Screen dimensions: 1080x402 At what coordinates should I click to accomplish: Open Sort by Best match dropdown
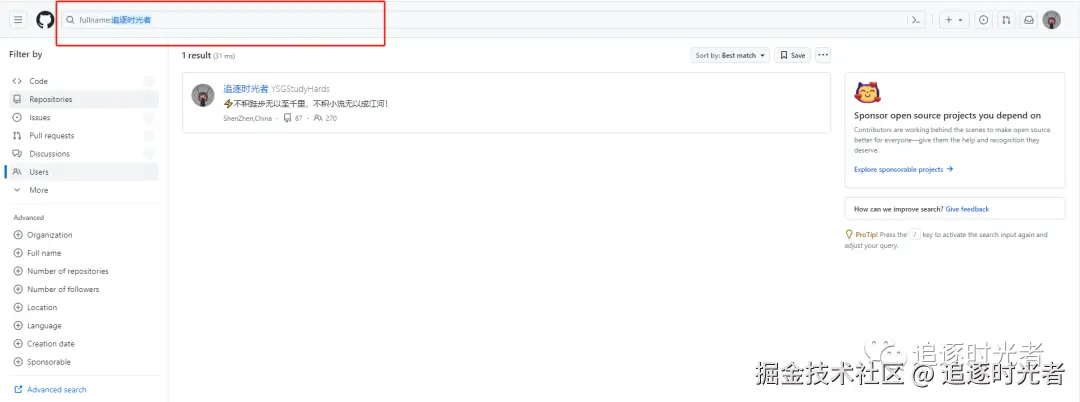click(x=730, y=55)
